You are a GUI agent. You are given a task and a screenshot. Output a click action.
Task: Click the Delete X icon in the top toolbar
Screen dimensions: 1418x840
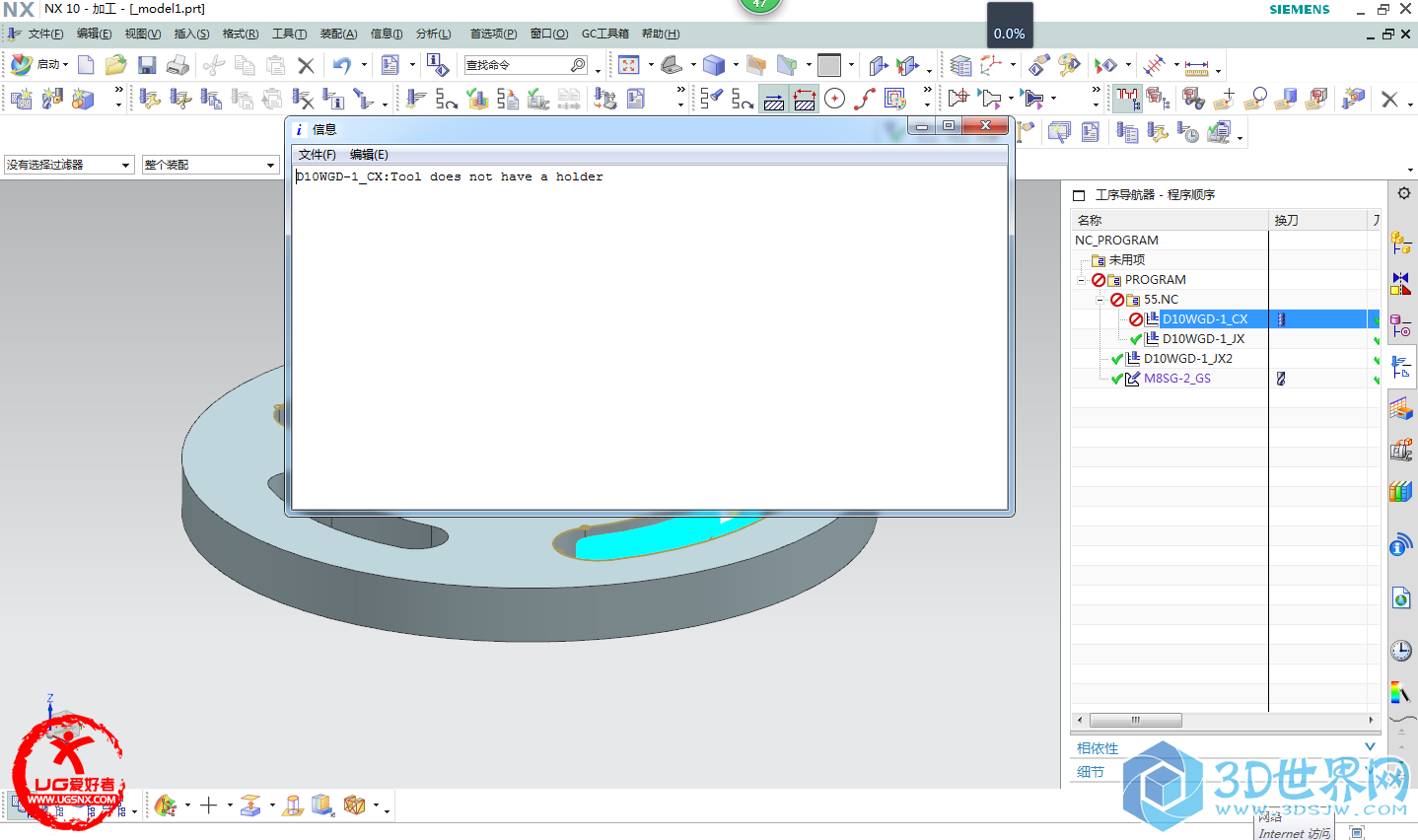tap(306, 66)
